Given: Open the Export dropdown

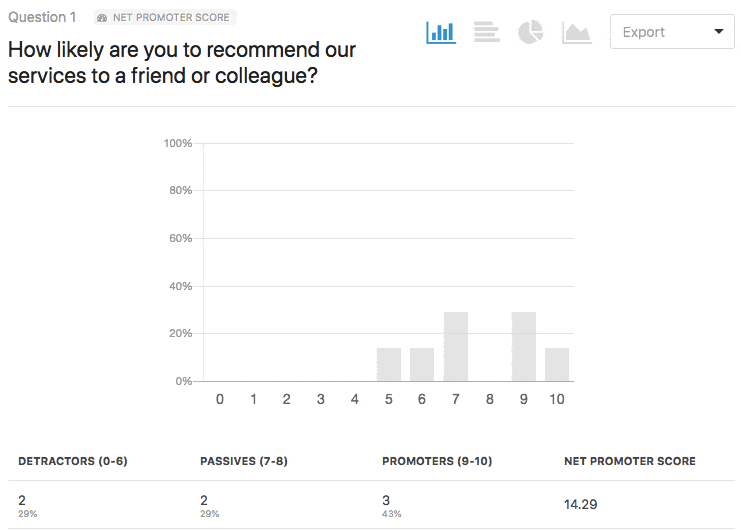Looking at the screenshot, I should (x=672, y=32).
